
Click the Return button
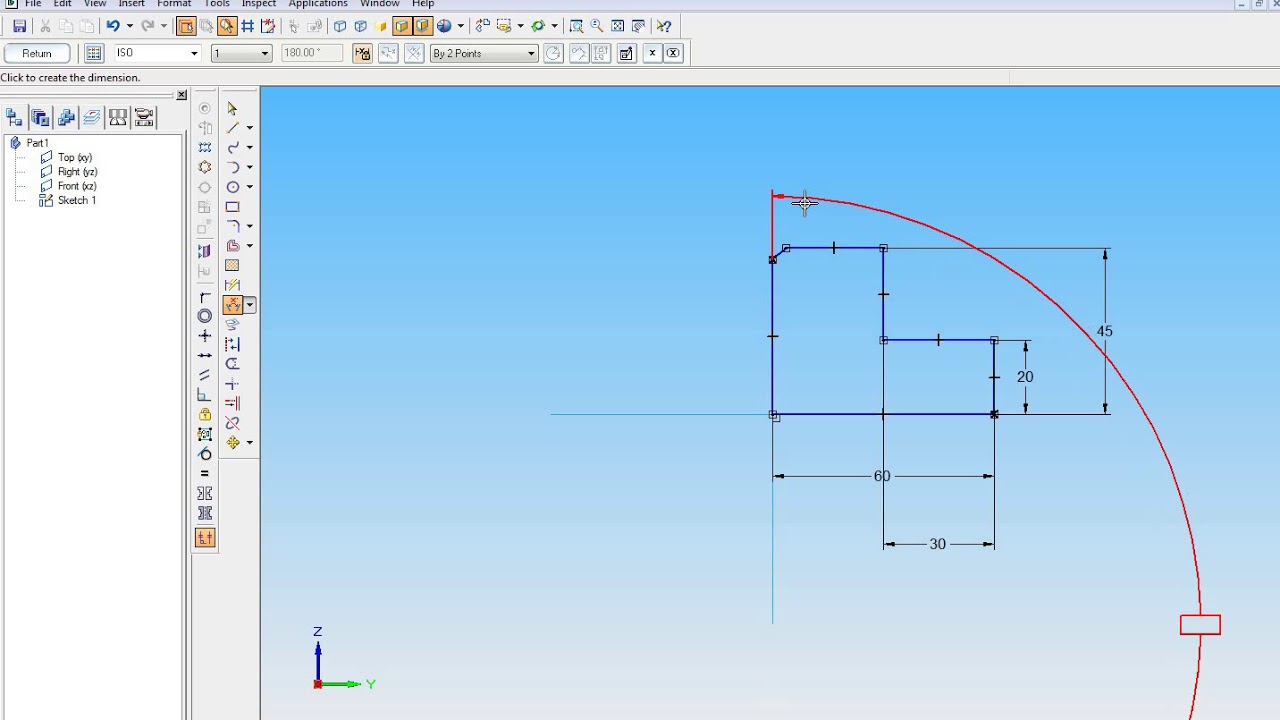[37, 53]
